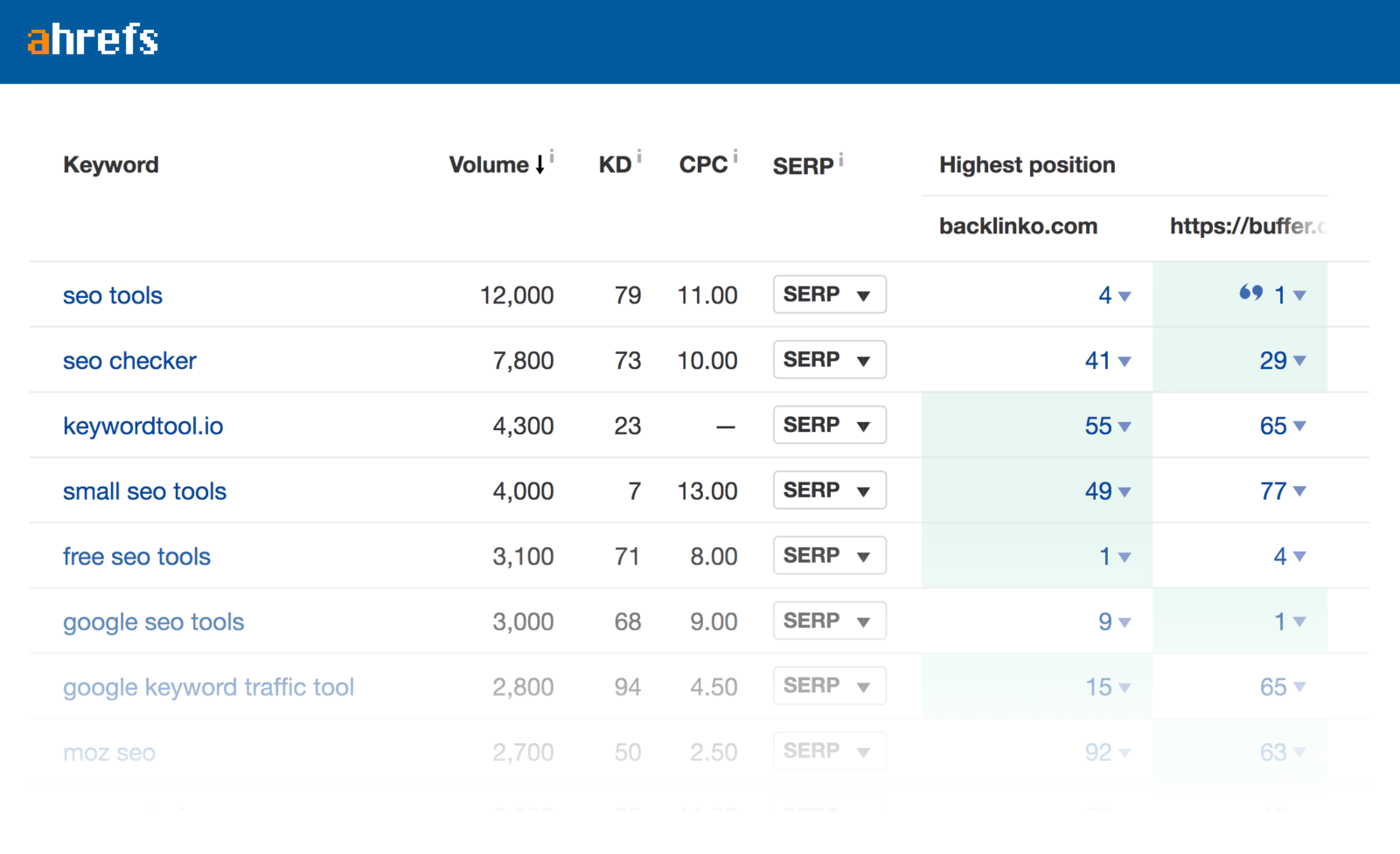
Task: Click the Highest position heading
Action: (x=1027, y=165)
